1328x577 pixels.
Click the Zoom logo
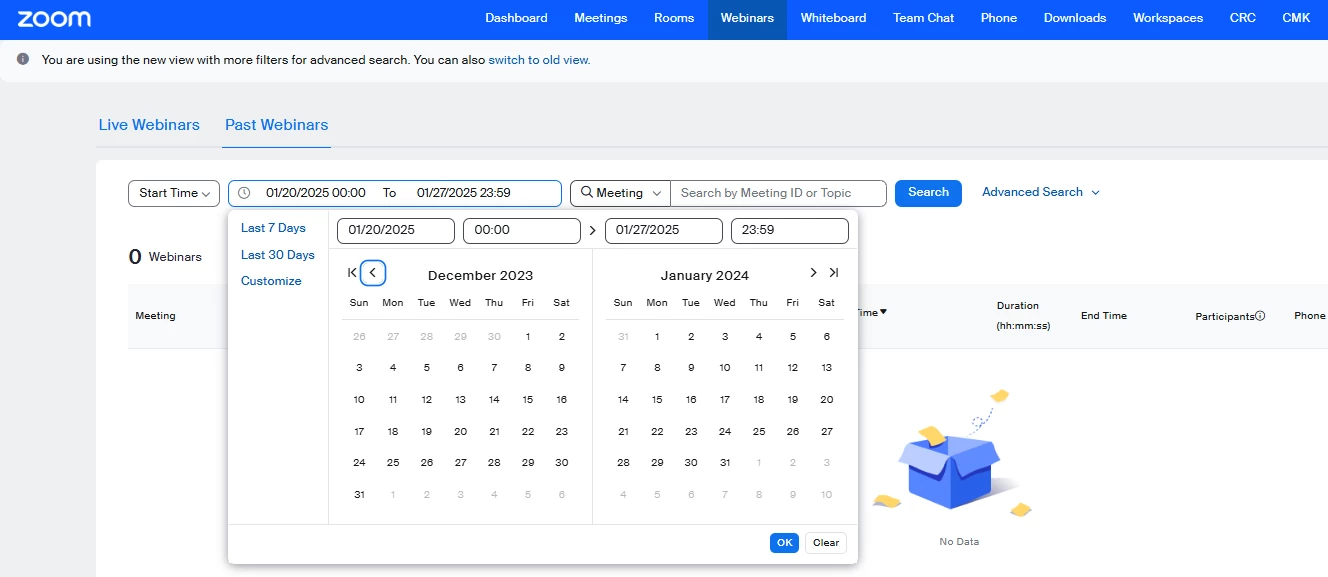pos(54,19)
